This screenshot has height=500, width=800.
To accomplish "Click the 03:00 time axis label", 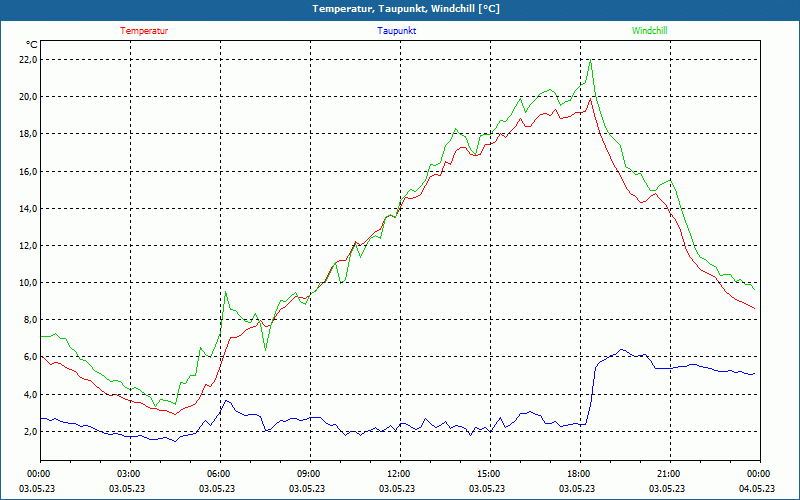I will [x=130, y=474].
